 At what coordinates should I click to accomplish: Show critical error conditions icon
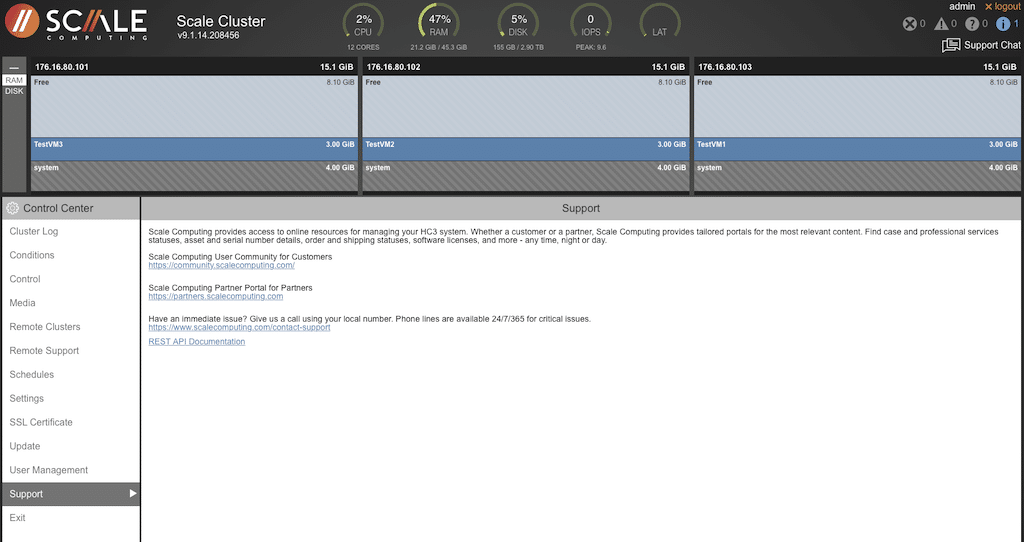[x=910, y=24]
